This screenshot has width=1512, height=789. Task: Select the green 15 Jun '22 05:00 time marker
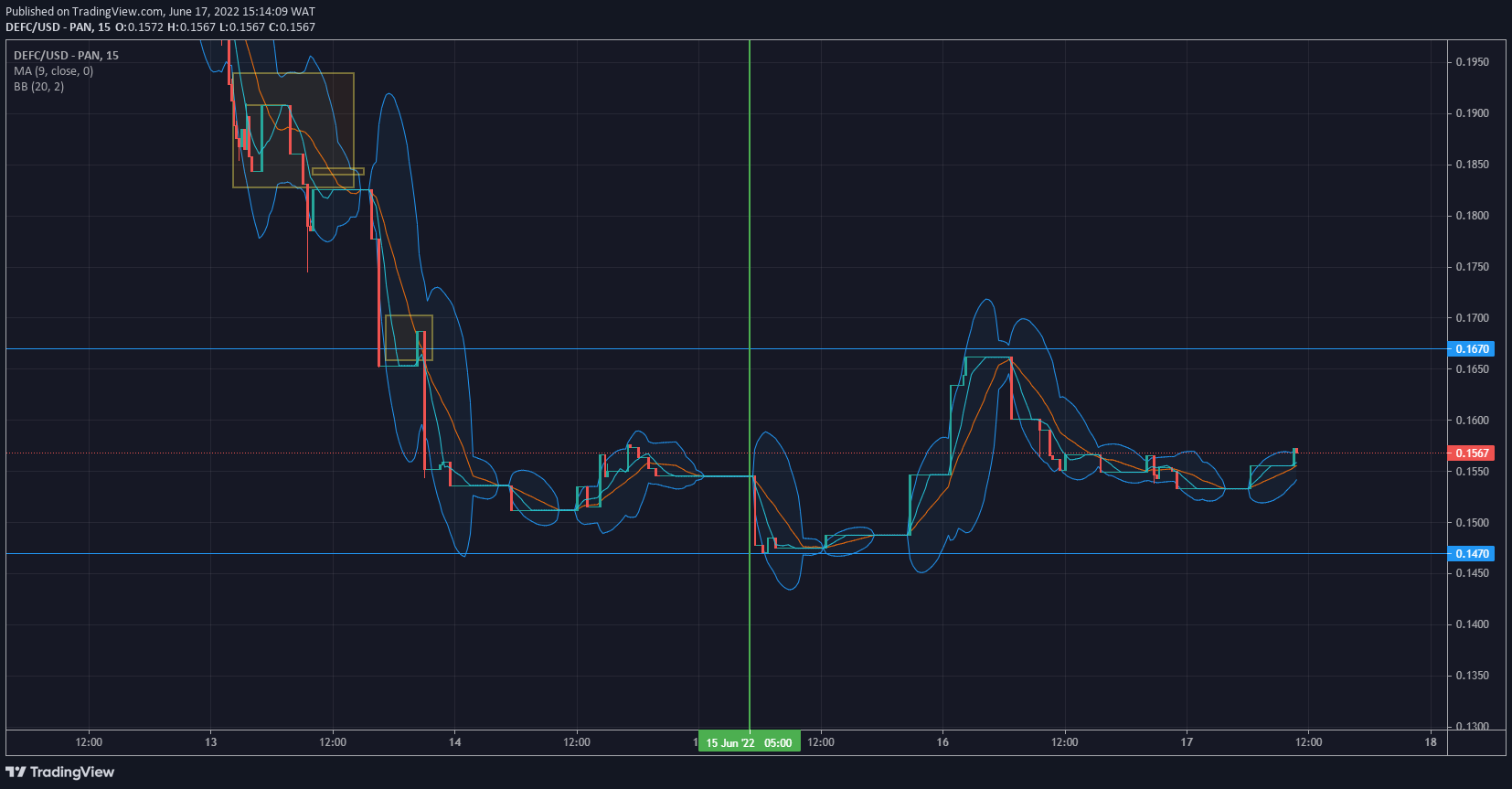tap(750, 742)
